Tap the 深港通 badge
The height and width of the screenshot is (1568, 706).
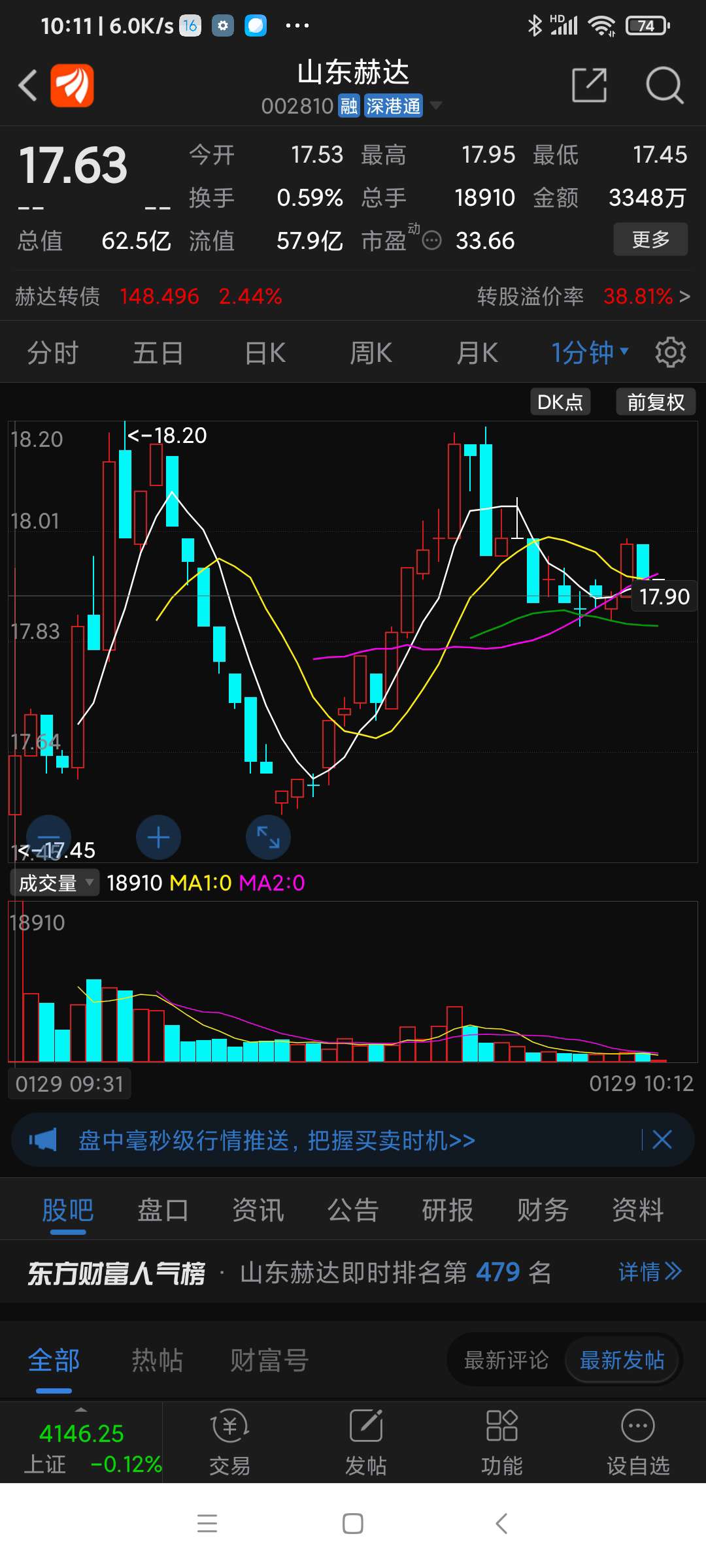[x=394, y=106]
